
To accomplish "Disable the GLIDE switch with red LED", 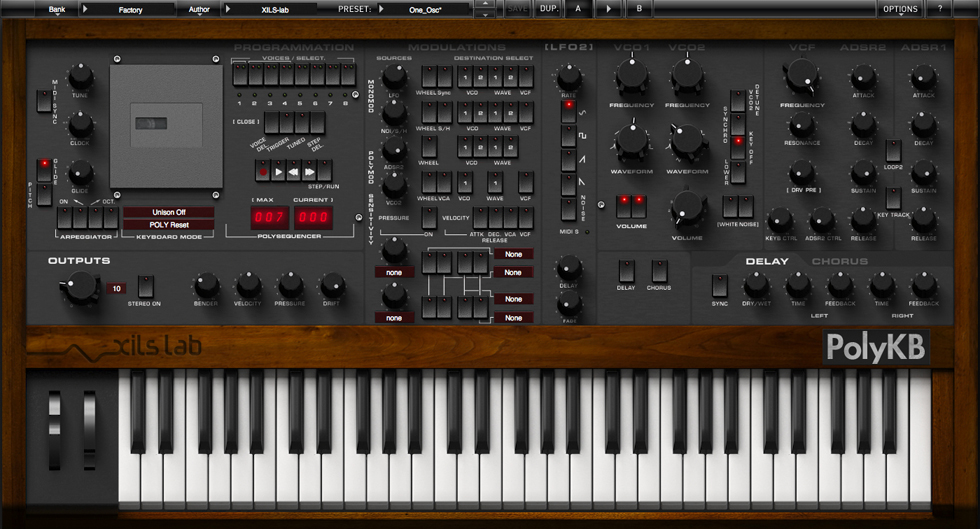I will point(44,171).
